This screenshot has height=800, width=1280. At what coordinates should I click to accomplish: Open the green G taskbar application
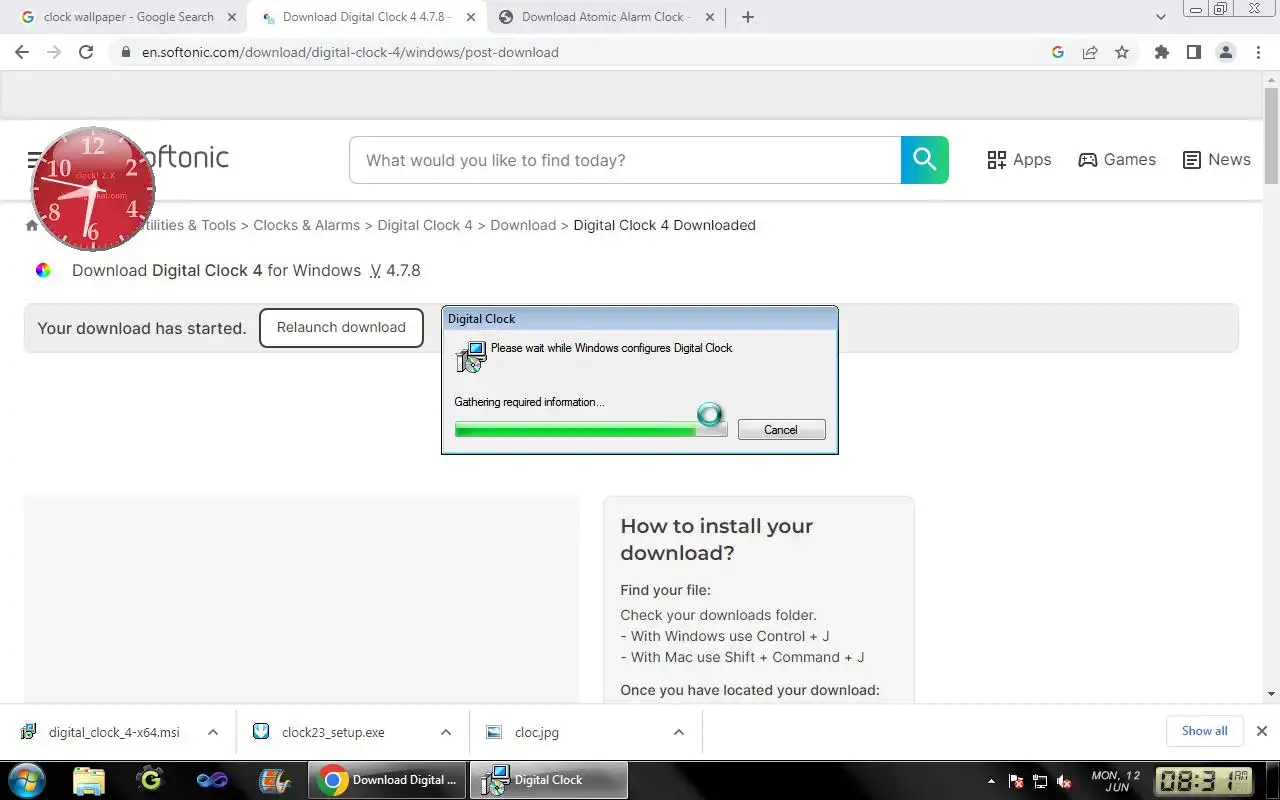pos(150,780)
